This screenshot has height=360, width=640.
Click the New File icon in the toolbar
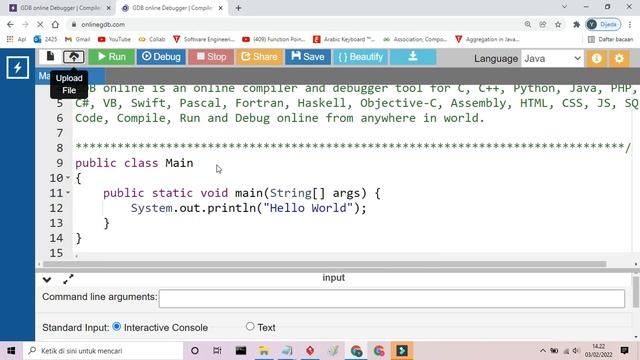coord(50,56)
